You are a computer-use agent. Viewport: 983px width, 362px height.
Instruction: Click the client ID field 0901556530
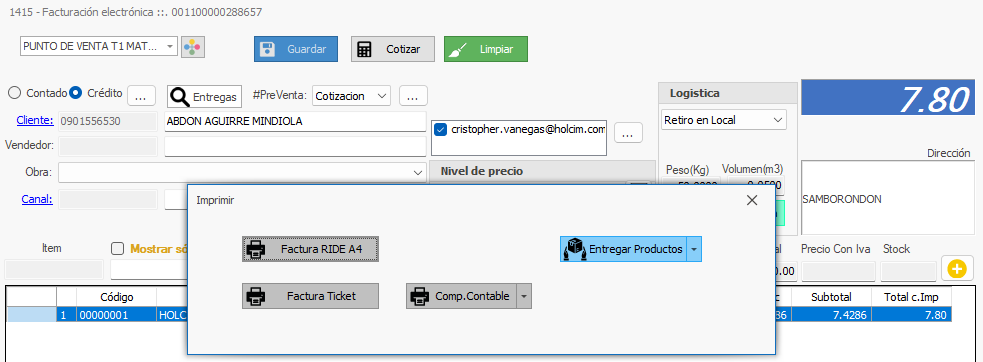click(x=107, y=121)
